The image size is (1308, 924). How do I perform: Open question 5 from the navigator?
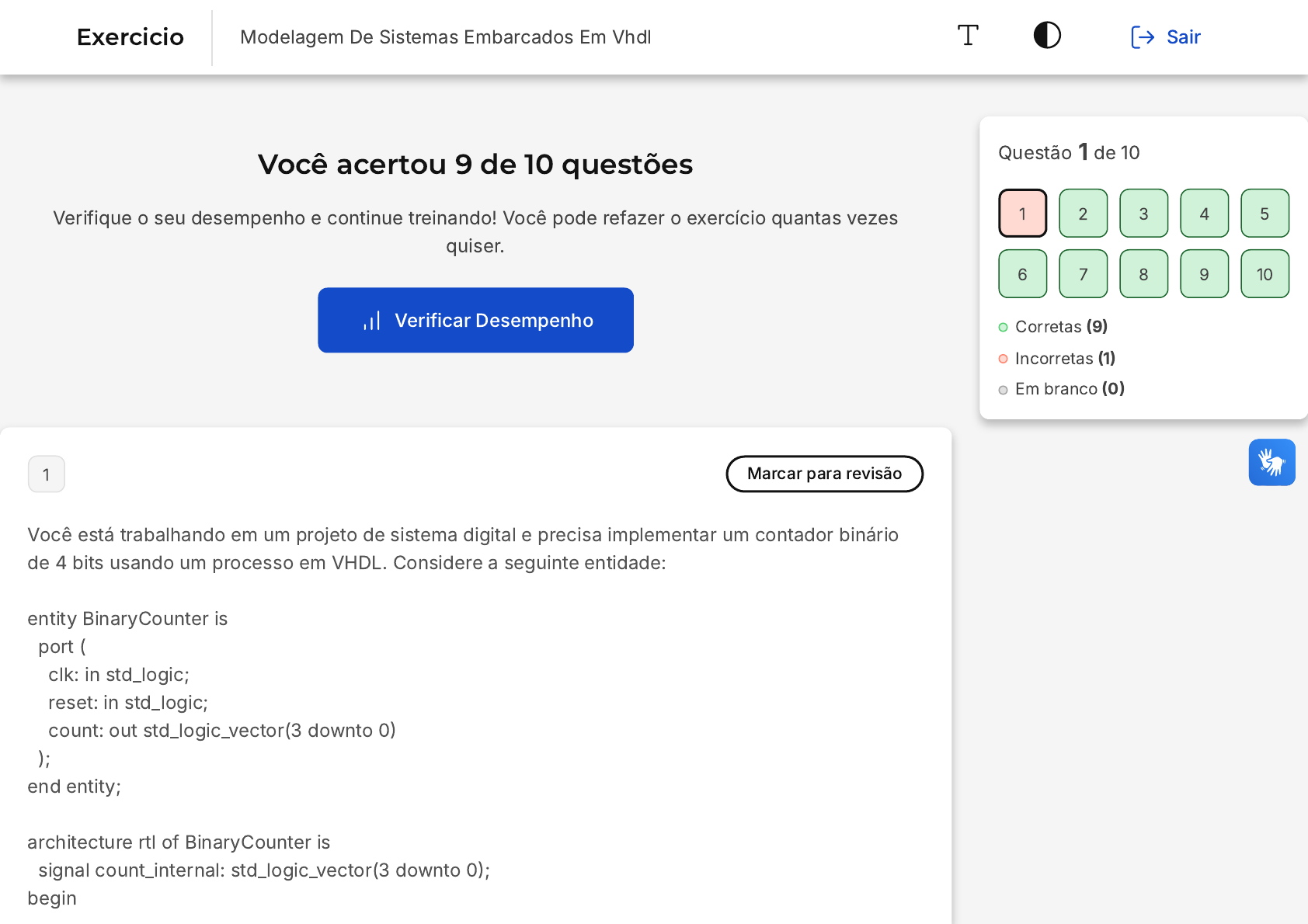point(1265,214)
